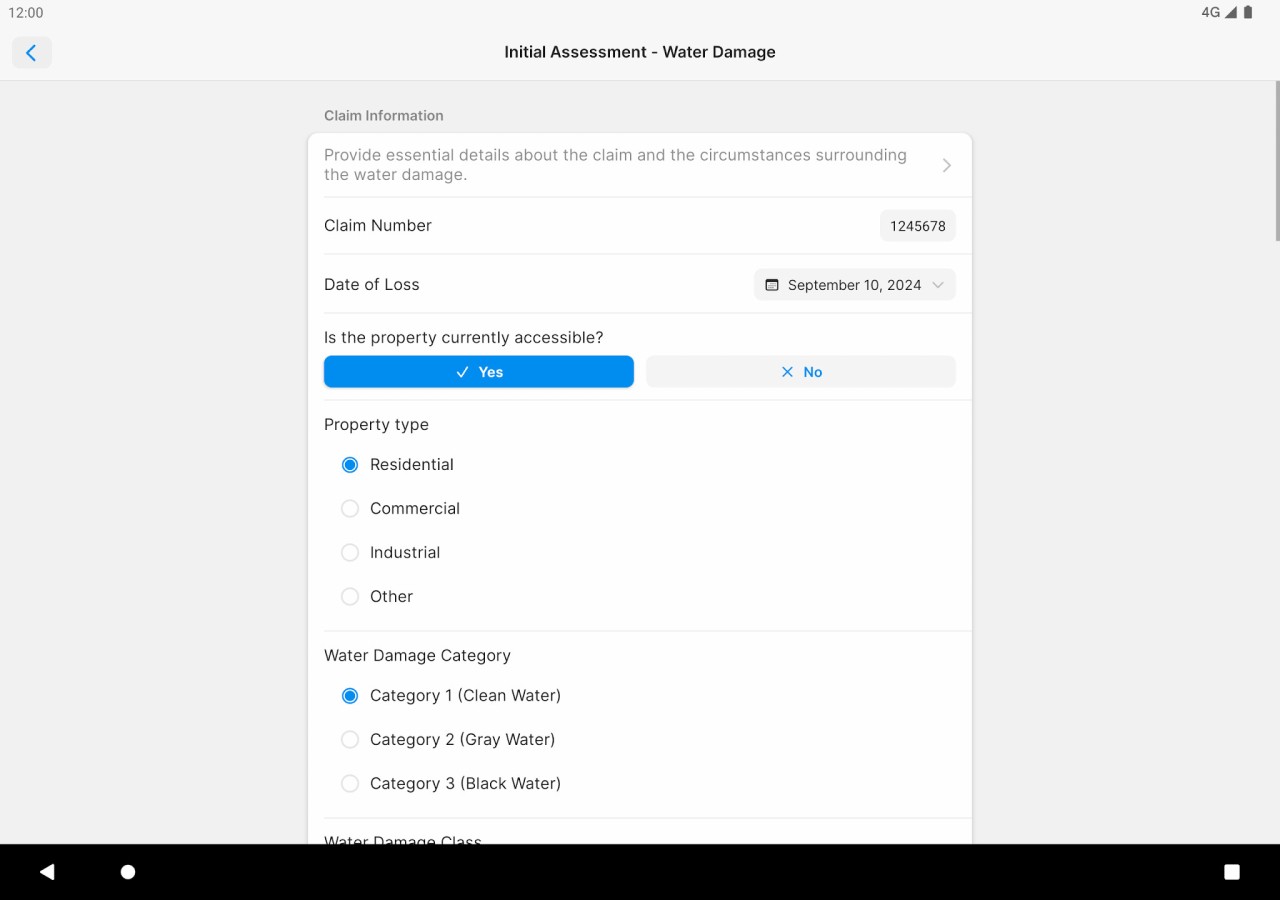Screen dimensions: 1280x900
Task: Select the Residential radio button
Action: (350, 465)
